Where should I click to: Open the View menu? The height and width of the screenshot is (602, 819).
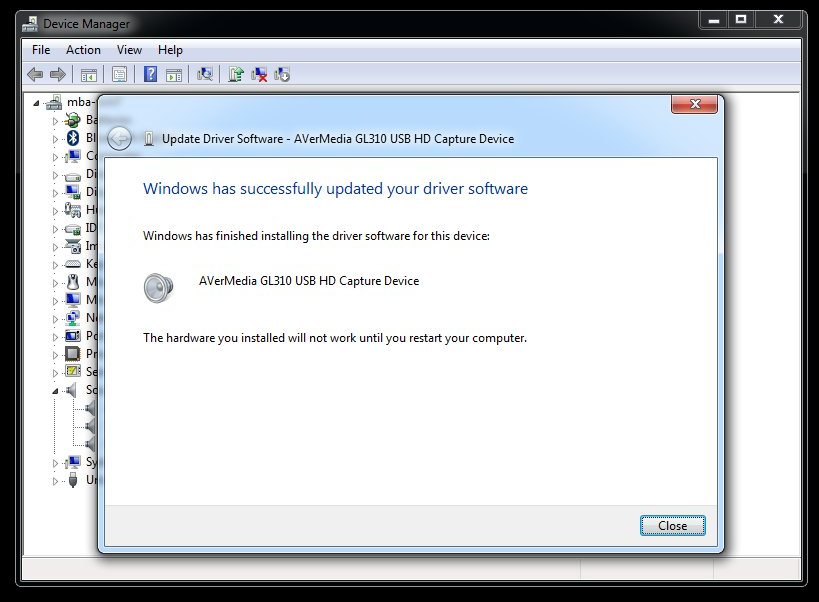click(129, 50)
